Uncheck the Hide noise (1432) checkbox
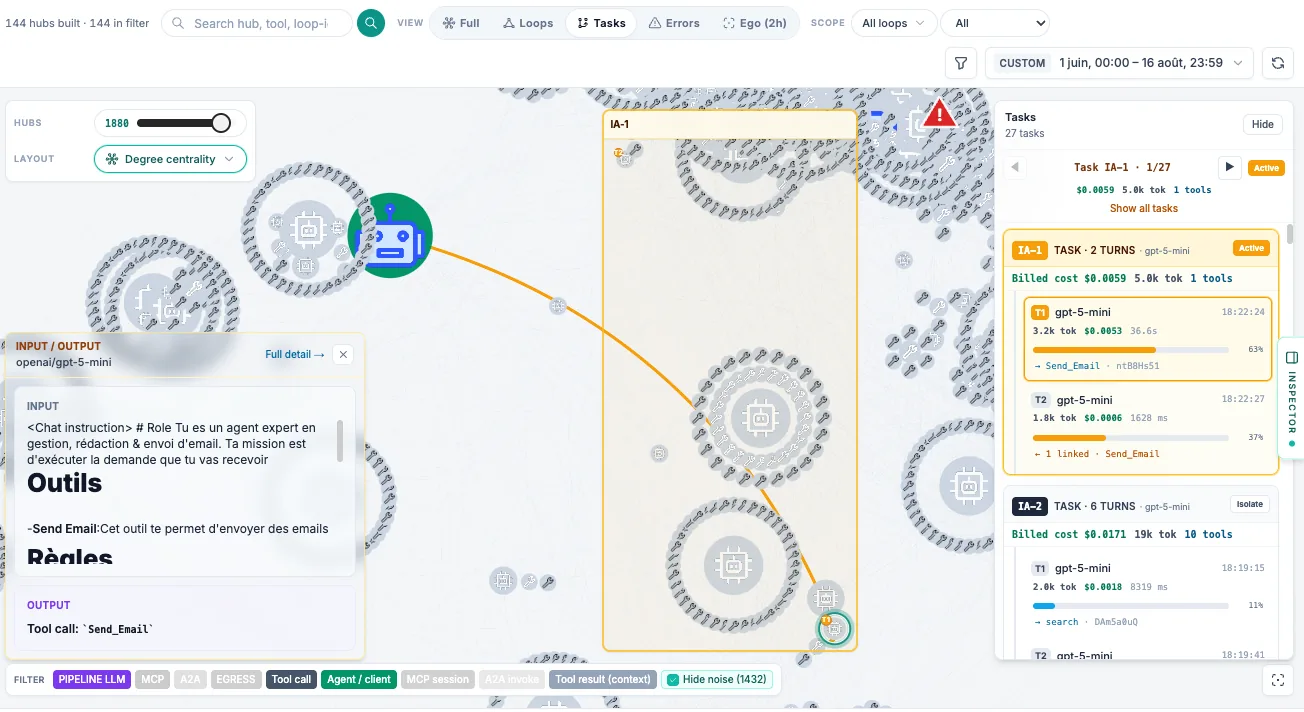The height and width of the screenshot is (712, 1304). tap(673, 680)
